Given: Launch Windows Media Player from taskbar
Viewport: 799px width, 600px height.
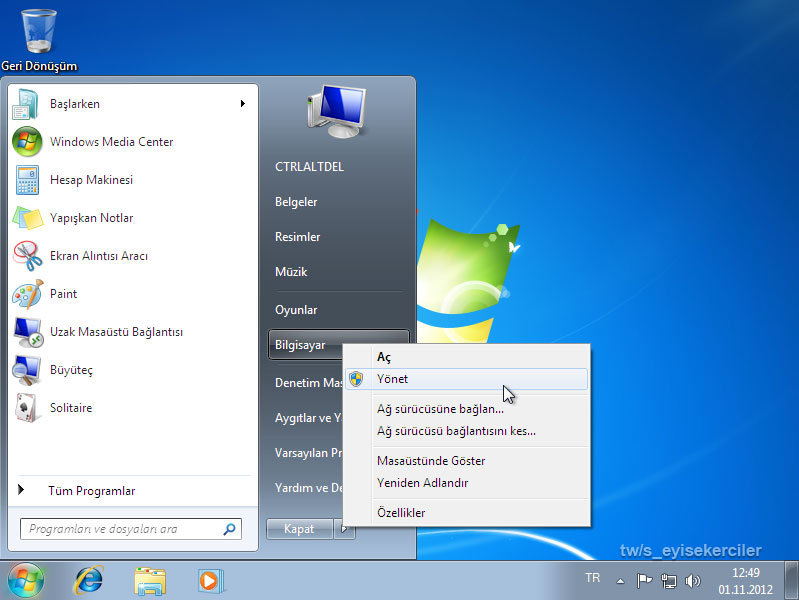Looking at the screenshot, I should (210, 581).
